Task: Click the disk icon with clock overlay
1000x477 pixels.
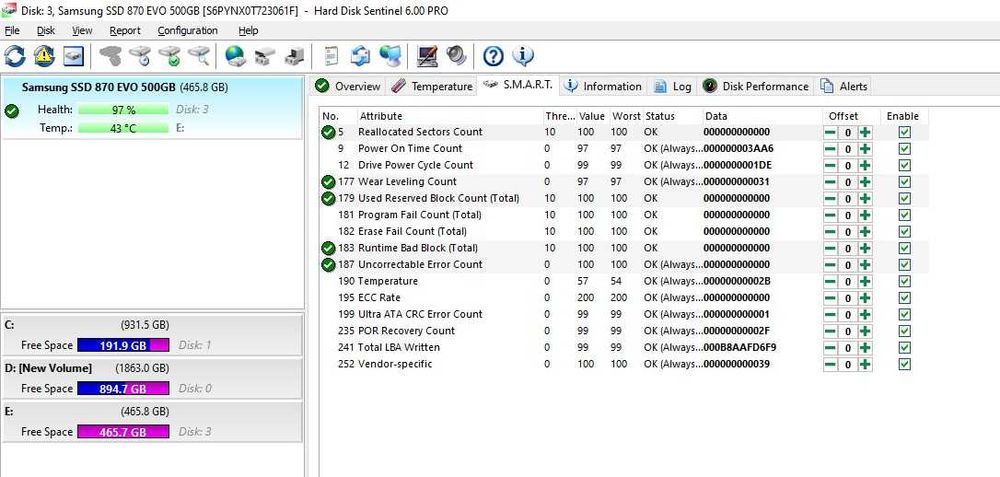Action: point(140,56)
